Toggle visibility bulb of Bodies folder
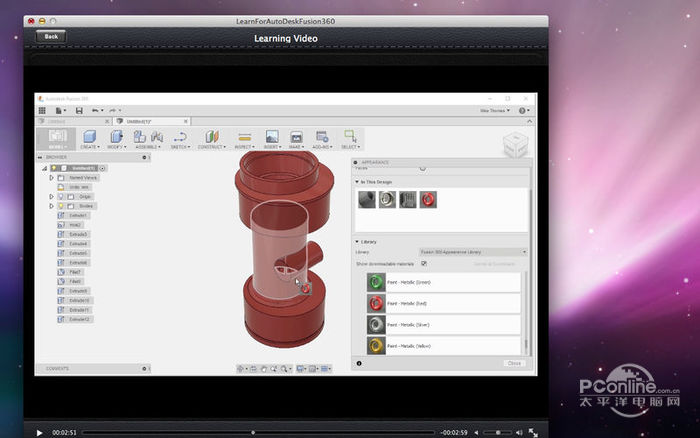Image resolution: width=700 pixels, height=438 pixels. point(59,206)
